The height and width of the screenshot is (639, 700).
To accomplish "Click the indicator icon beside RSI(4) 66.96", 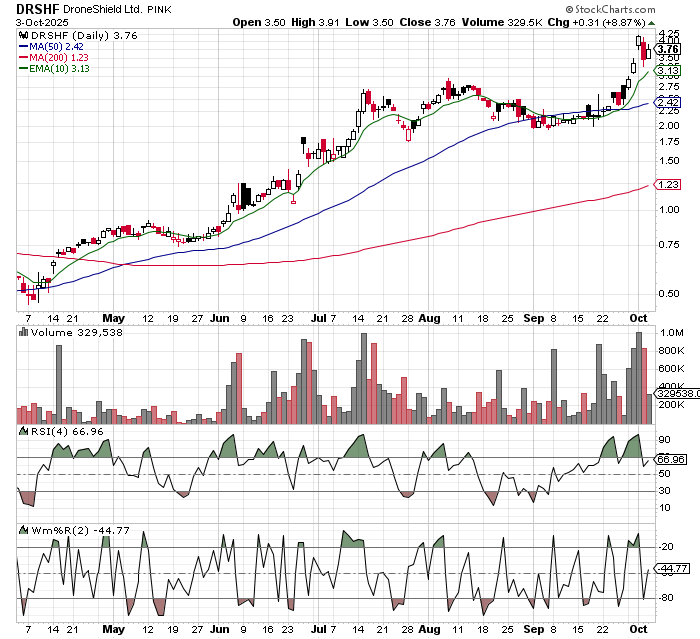I will (x=24, y=431).
